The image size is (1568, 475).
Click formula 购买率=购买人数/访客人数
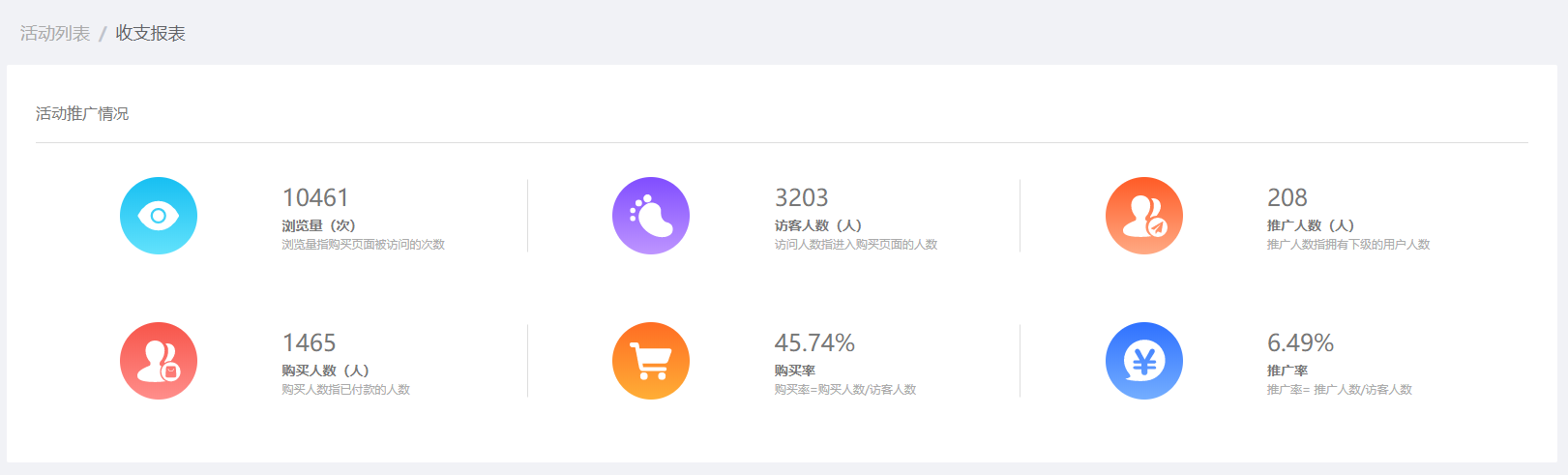[x=845, y=390]
